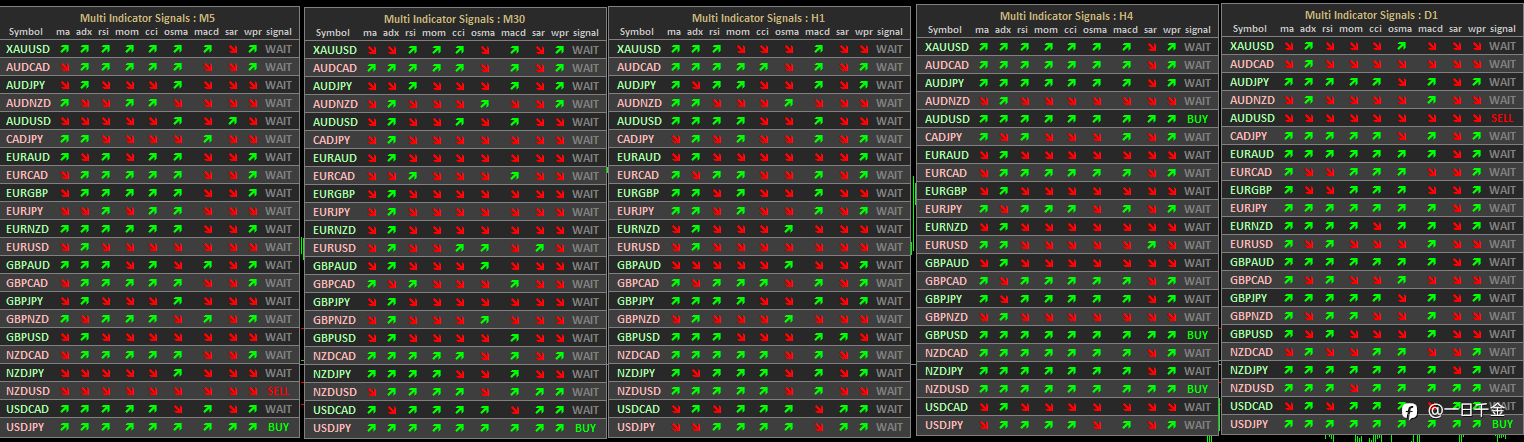Click the osma arrow for EURGBP in D1 panel
Image resolution: width=1524 pixels, height=442 pixels.
[1400, 190]
